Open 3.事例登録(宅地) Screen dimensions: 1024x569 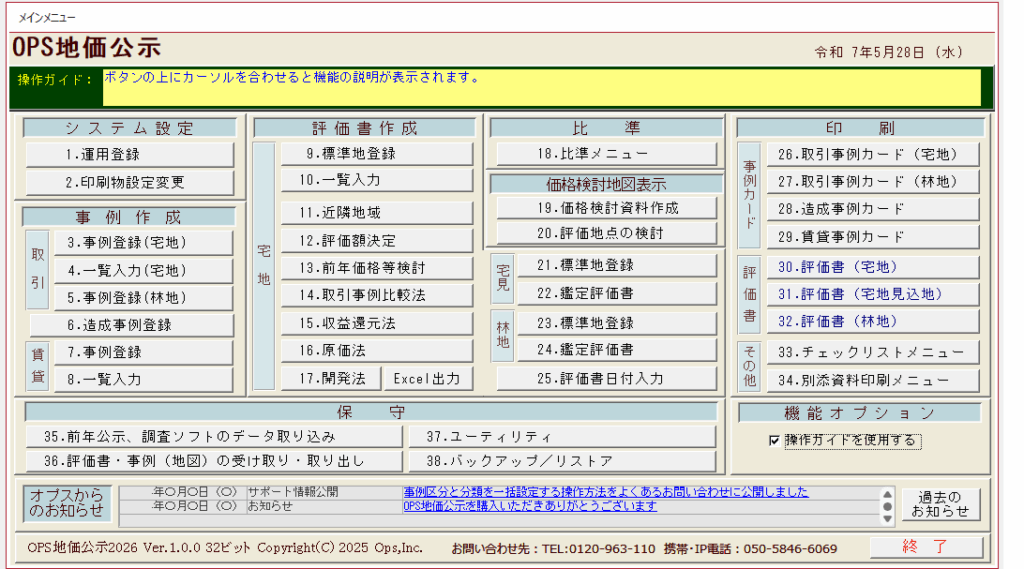click(143, 242)
